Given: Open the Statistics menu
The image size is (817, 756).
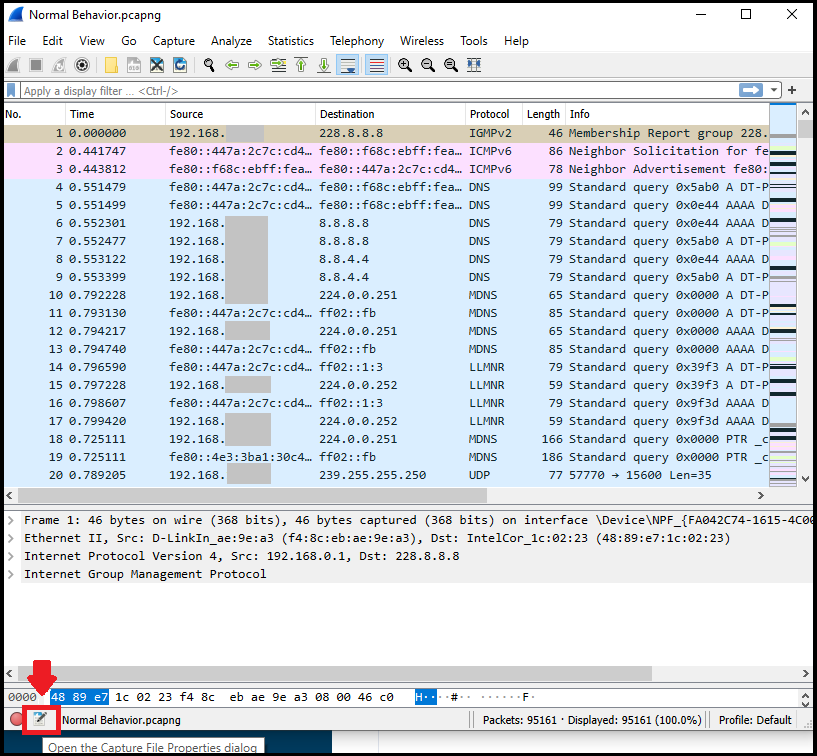Looking at the screenshot, I should tap(291, 41).
